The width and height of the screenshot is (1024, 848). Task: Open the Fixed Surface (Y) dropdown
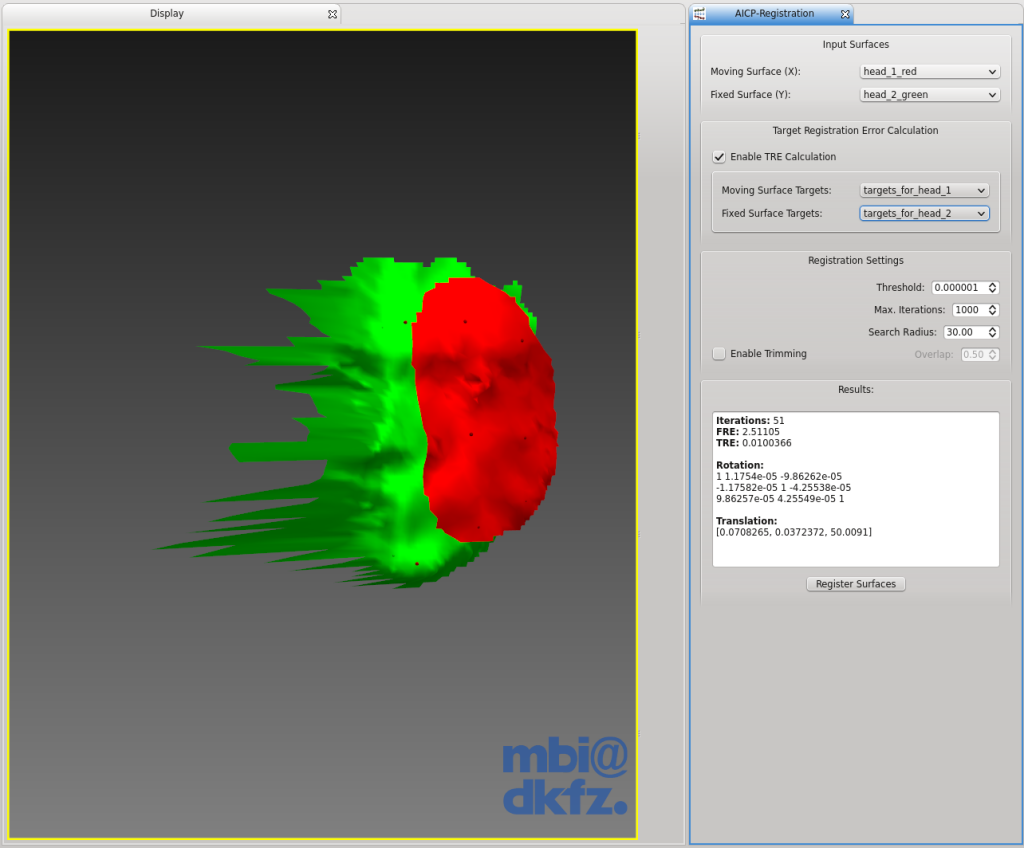(x=930, y=95)
